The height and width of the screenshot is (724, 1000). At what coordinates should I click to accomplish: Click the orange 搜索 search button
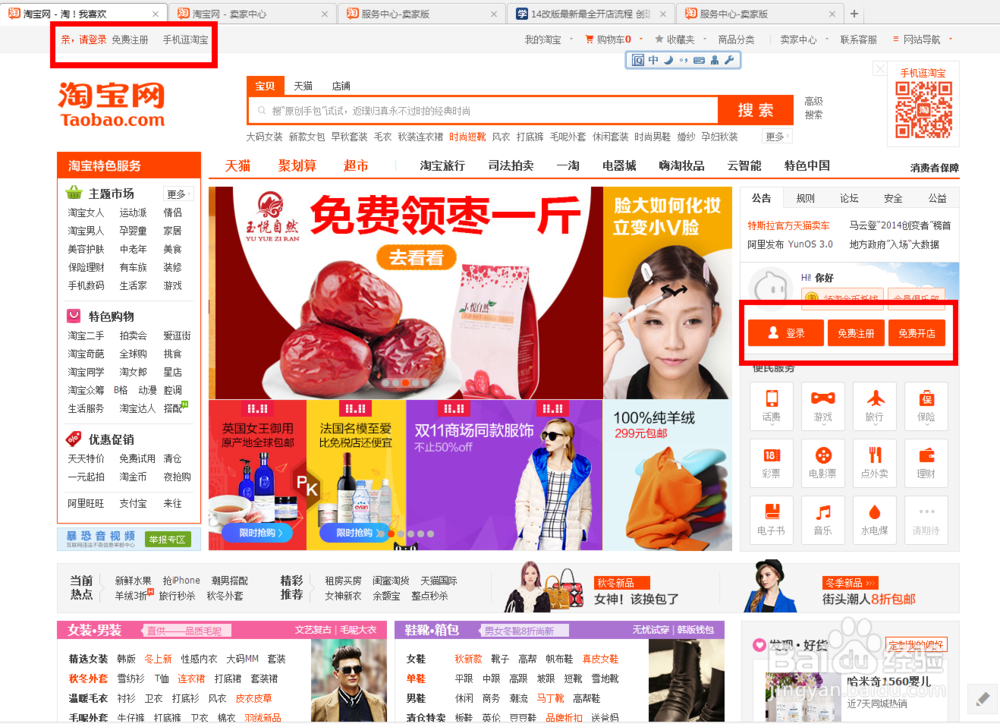tap(756, 110)
